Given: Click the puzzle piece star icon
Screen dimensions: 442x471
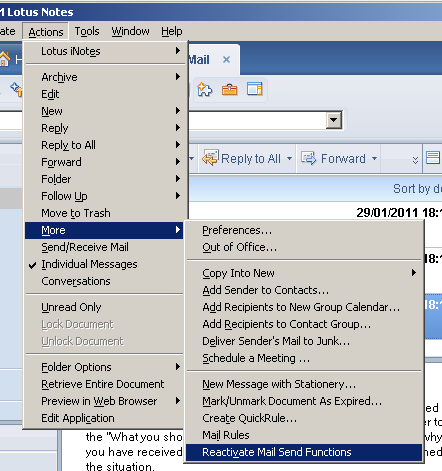Looking at the screenshot, I should click(204, 90).
